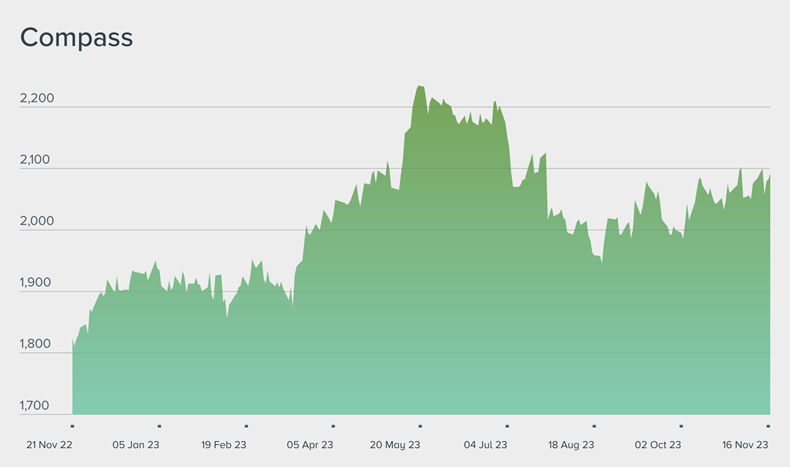Select the 18 Aug 23 date label
This screenshot has width=790, height=467.
pyautogui.click(x=571, y=444)
